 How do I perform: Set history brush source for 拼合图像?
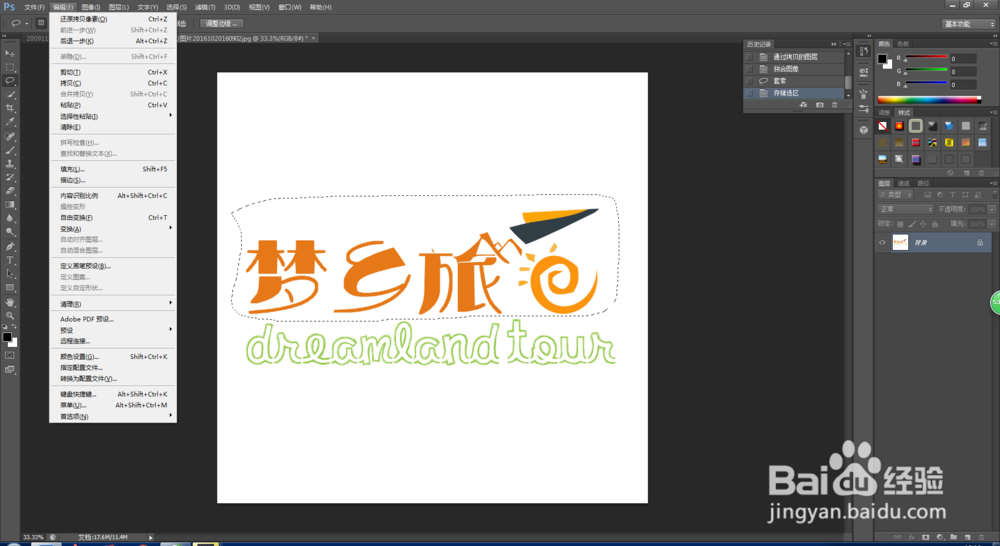pyautogui.click(x=749, y=69)
